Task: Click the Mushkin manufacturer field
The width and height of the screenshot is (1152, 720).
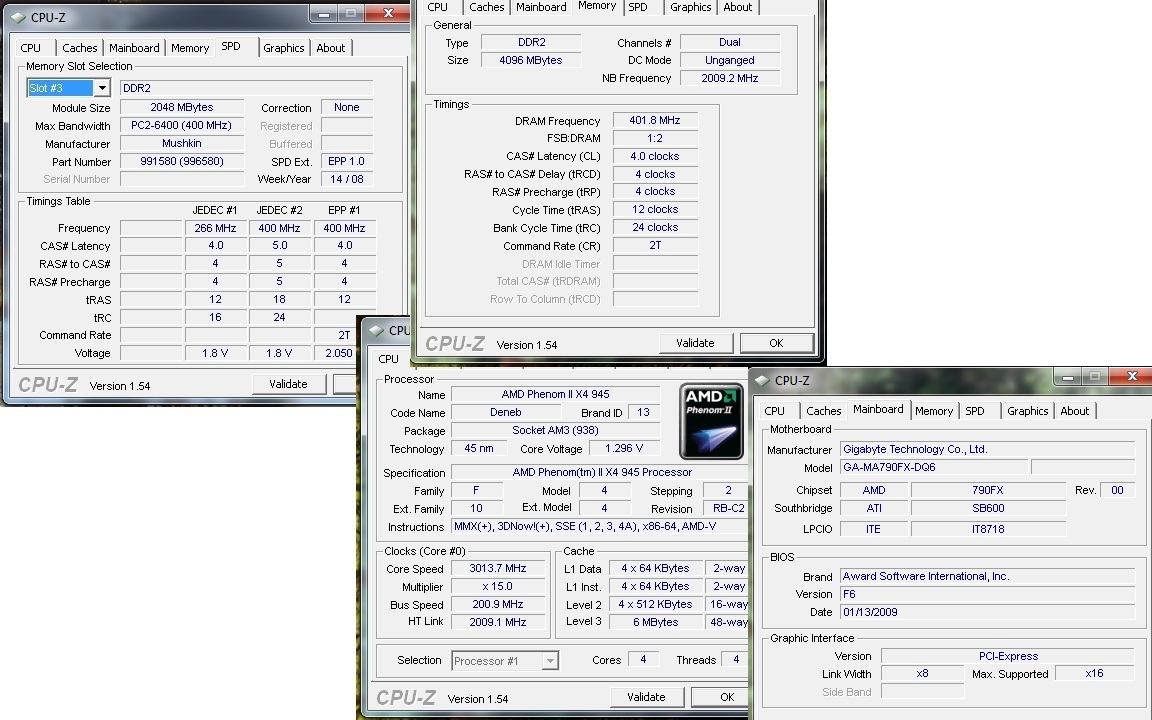Action: 181,143
